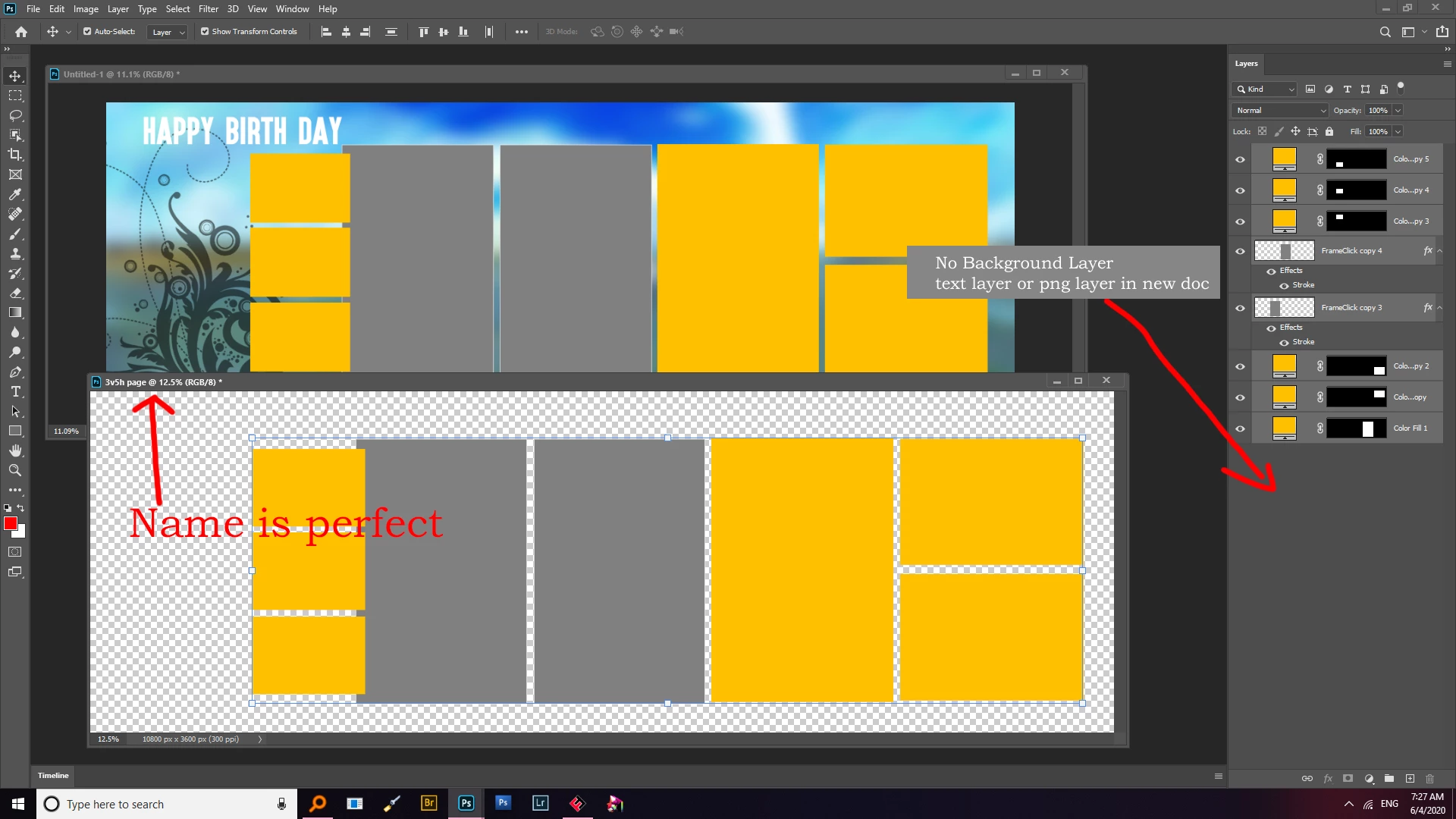Select the Crop tool
The height and width of the screenshot is (819, 1456).
(x=15, y=155)
